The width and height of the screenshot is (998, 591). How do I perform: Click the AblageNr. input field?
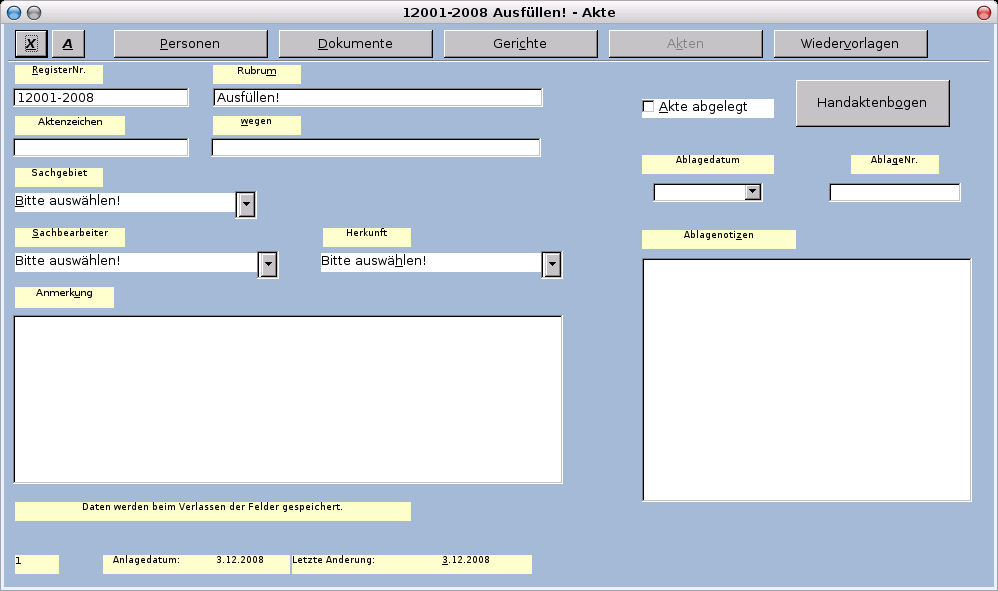tap(894, 192)
